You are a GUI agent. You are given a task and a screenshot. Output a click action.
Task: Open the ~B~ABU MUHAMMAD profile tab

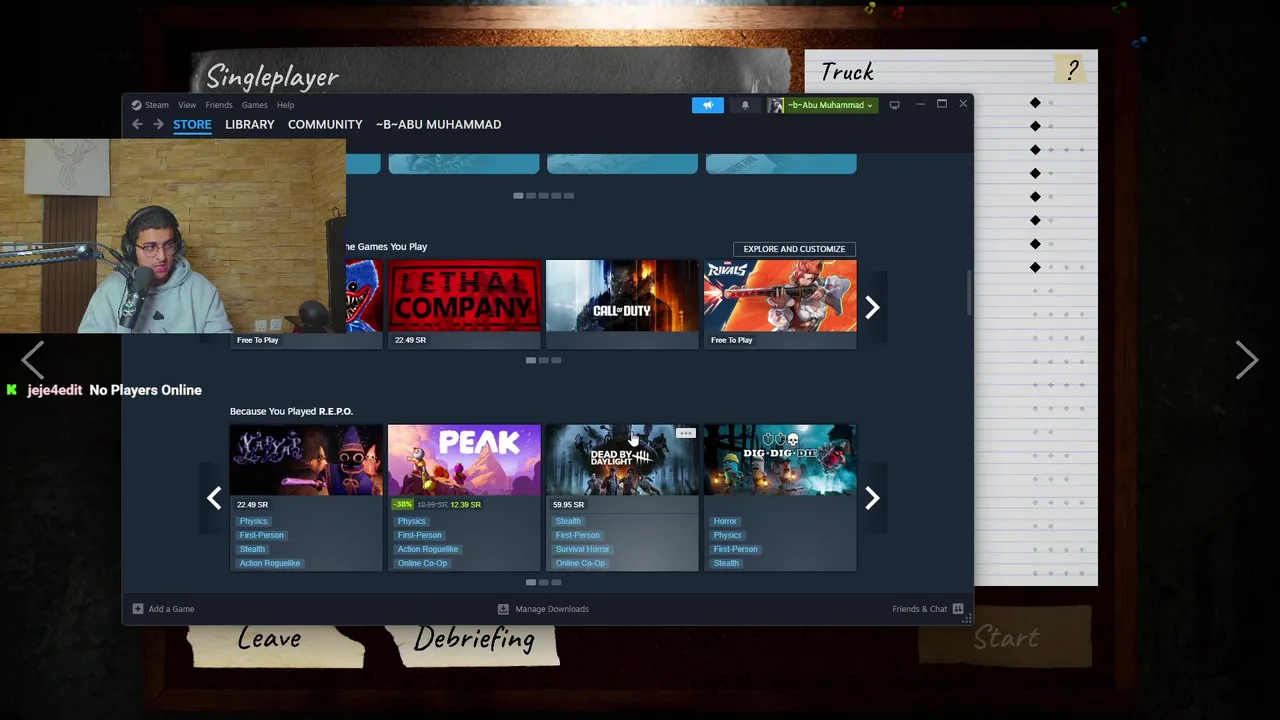tap(439, 125)
